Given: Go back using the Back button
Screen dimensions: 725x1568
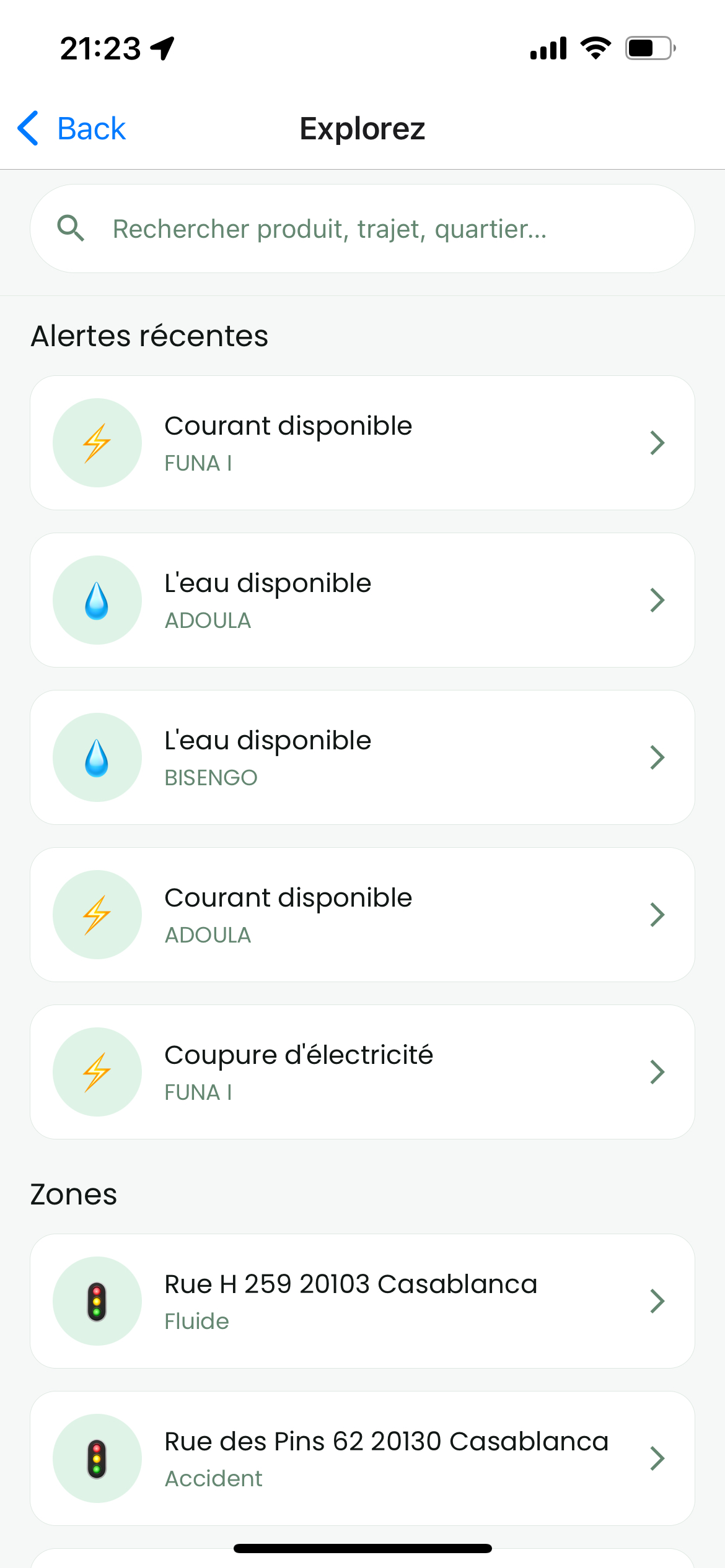Looking at the screenshot, I should [72, 129].
